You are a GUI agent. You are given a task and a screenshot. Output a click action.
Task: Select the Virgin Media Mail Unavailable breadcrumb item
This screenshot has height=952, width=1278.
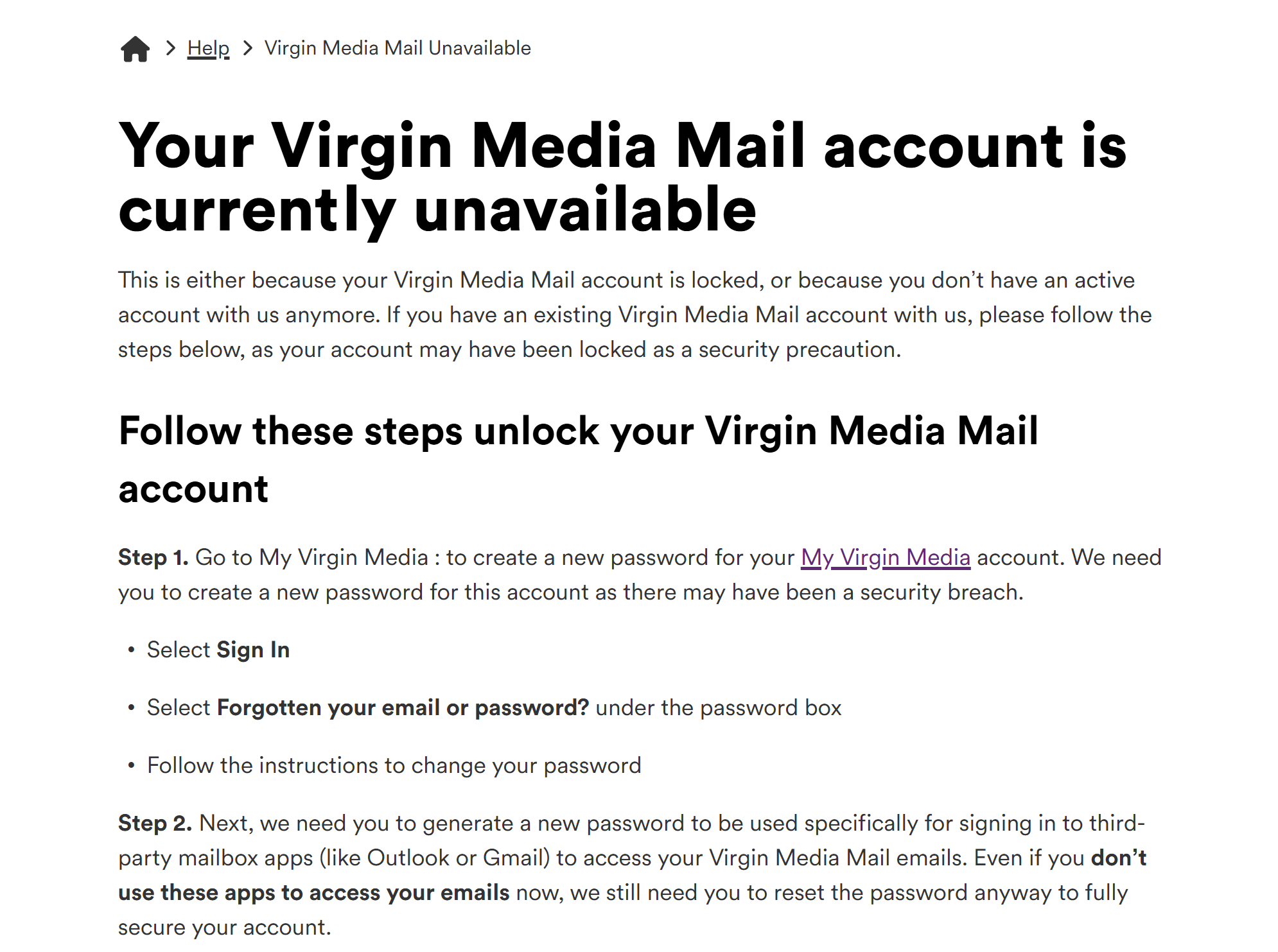tap(397, 48)
